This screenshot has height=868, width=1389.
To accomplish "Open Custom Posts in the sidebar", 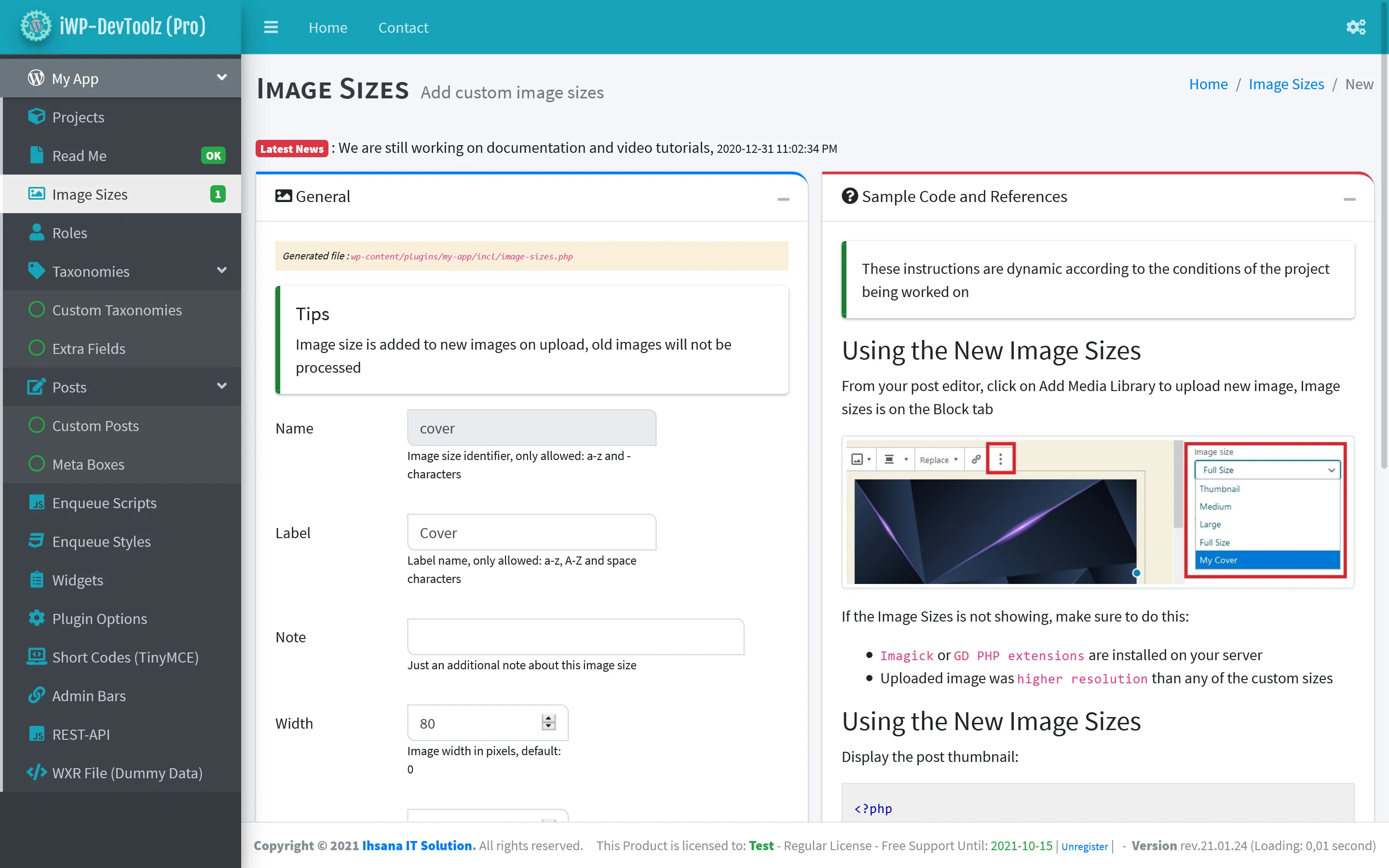I will point(122,425).
